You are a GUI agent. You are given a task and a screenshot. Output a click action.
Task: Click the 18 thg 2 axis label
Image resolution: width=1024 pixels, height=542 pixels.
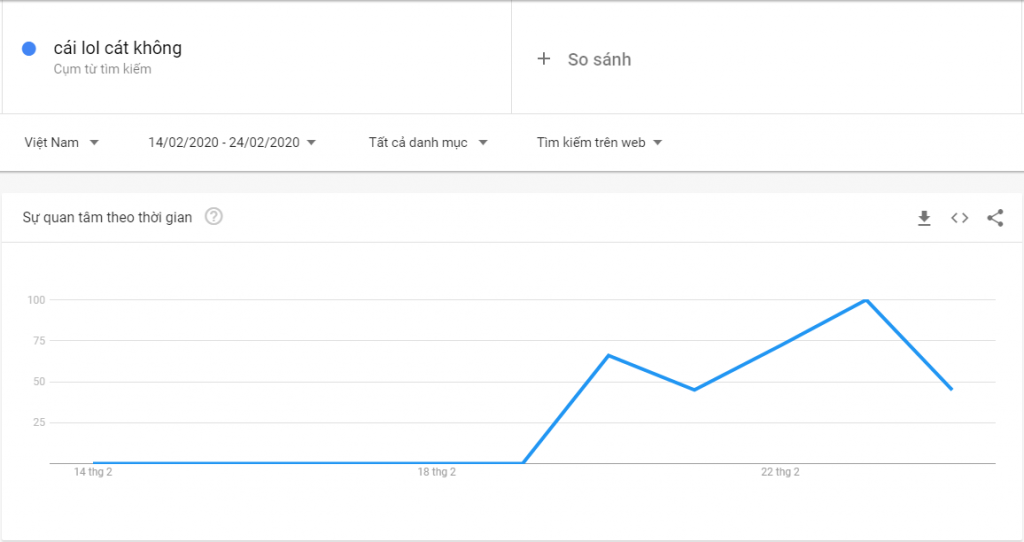click(437, 472)
